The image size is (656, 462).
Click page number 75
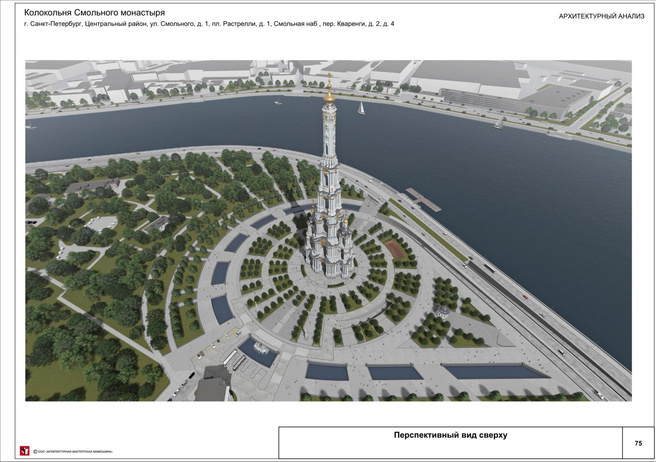point(638,442)
